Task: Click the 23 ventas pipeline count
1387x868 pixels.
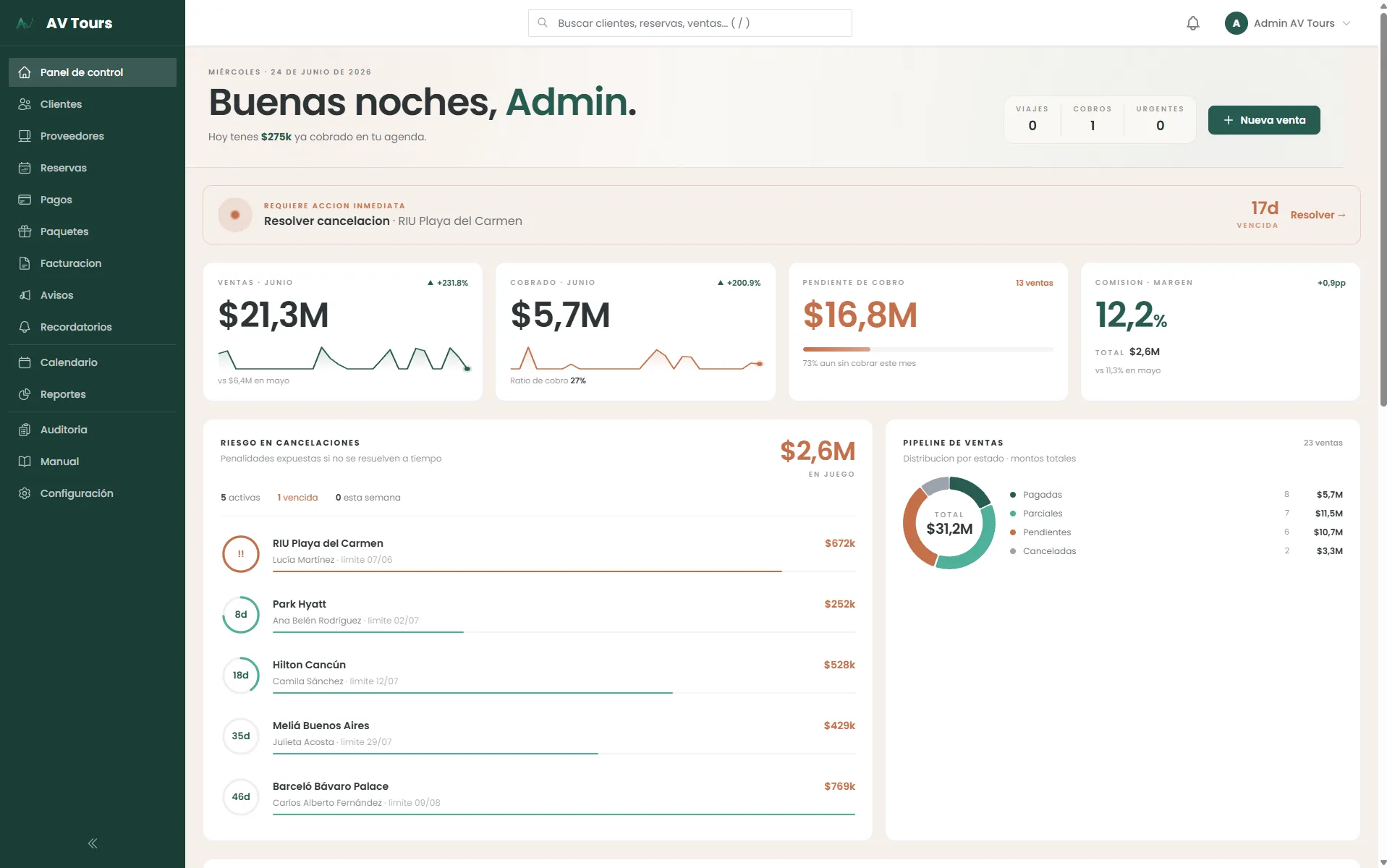Action: (1323, 443)
